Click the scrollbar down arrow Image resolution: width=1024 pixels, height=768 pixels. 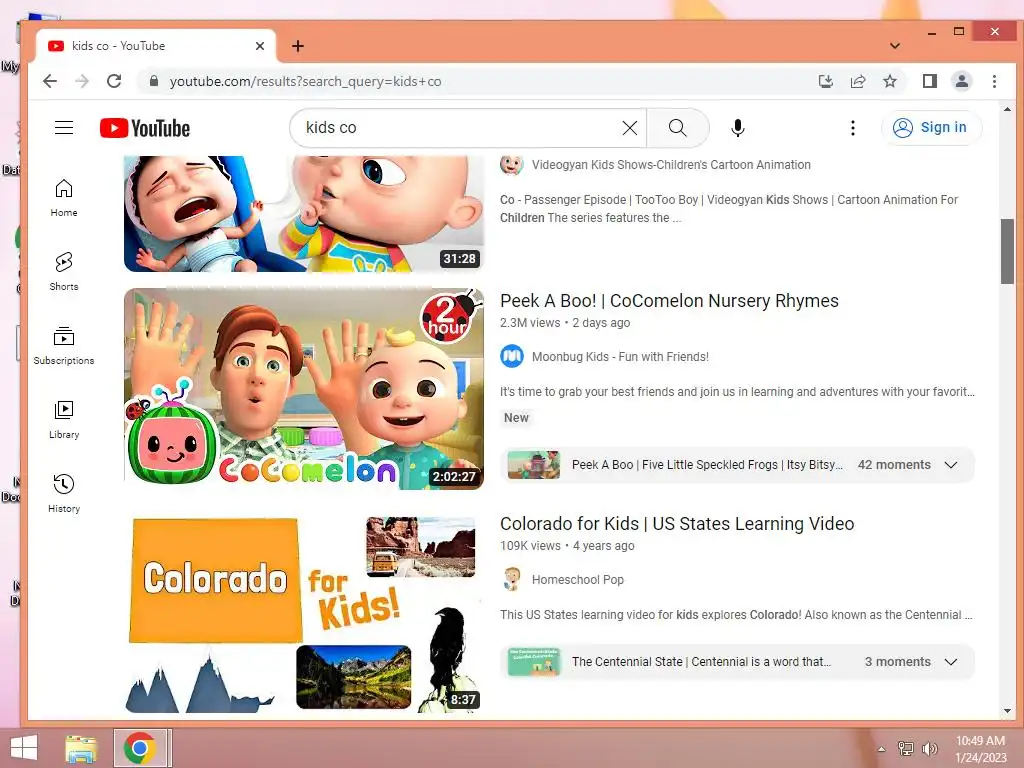1007,711
